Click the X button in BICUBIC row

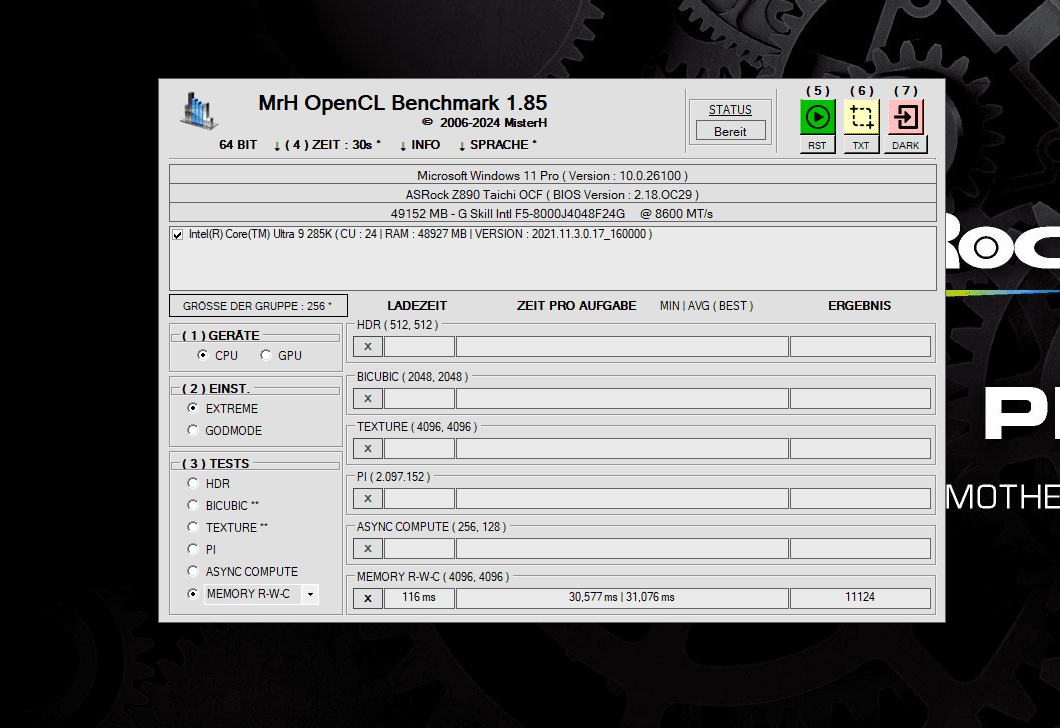368,399
